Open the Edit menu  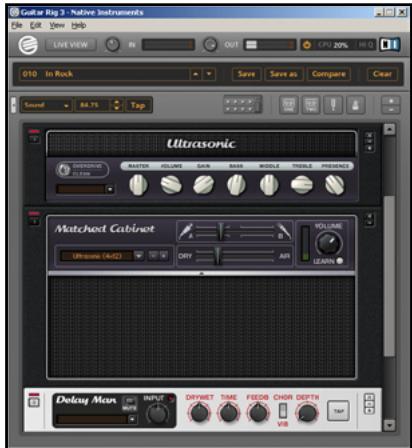tap(36, 25)
